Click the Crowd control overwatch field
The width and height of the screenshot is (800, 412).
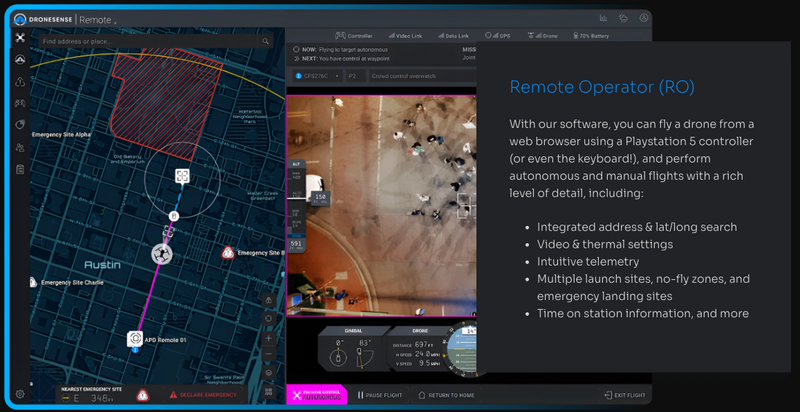[422, 76]
